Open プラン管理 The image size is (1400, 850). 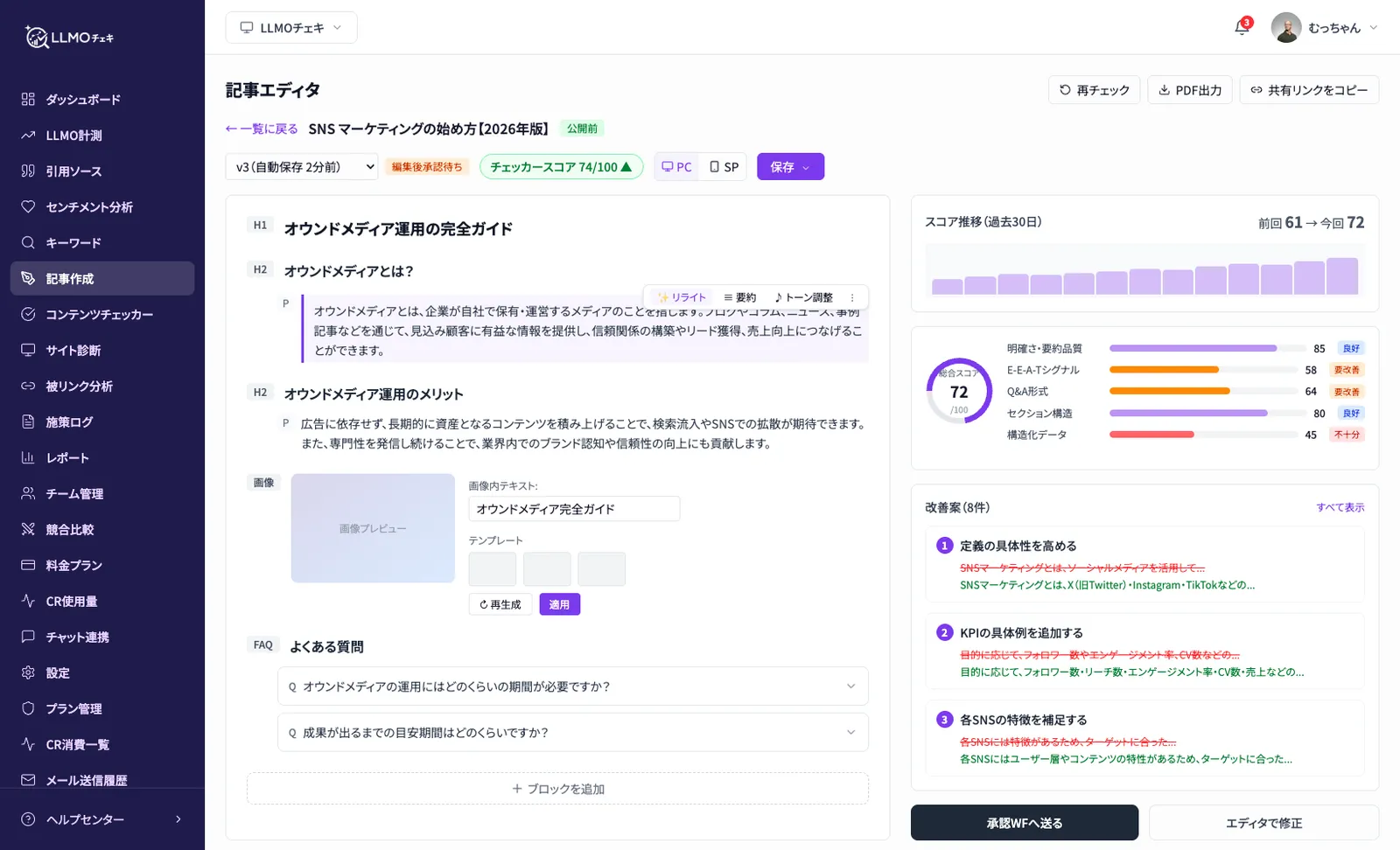102,709
